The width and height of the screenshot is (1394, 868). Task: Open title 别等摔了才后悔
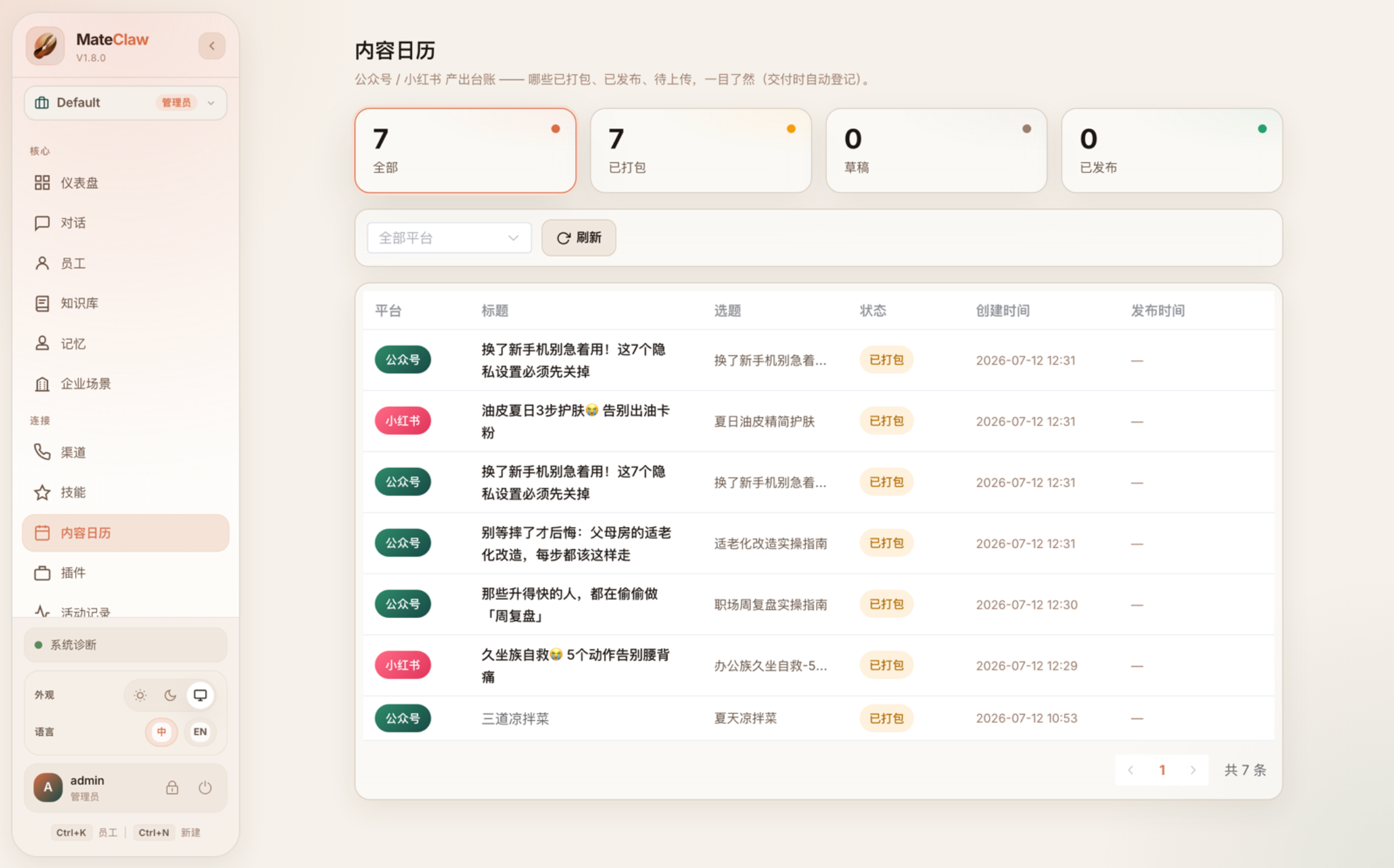576,544
